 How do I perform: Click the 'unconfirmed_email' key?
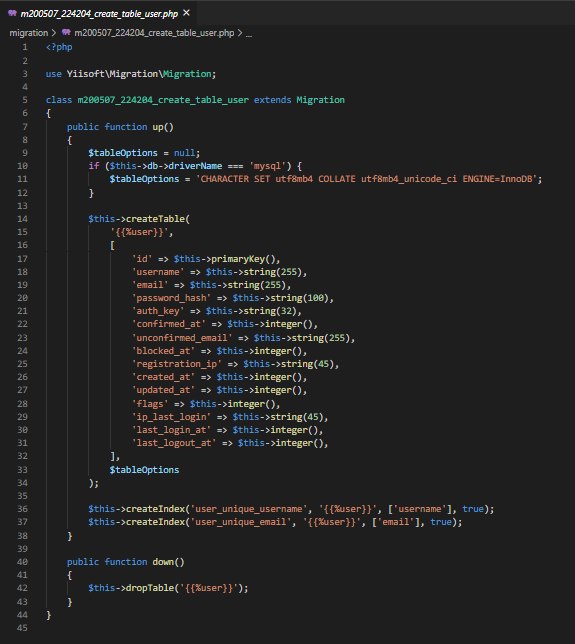pyautogui.click(x=182, y=338)
